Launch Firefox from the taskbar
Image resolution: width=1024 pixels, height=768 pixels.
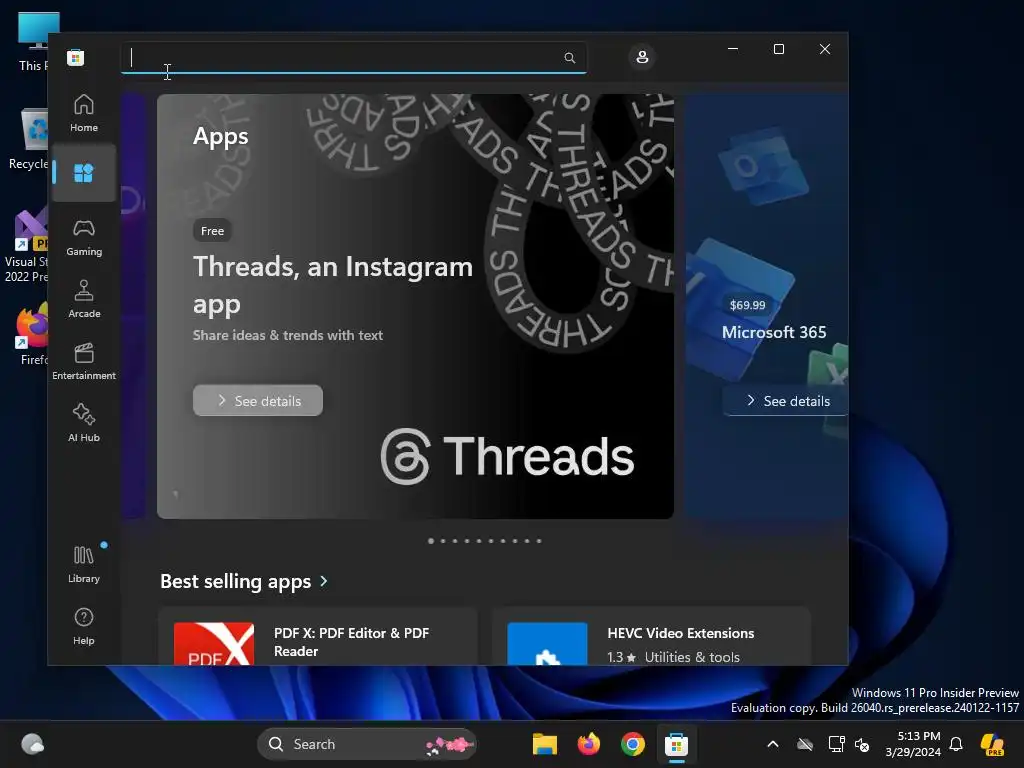pyautogui.click(x=588, y=744)
